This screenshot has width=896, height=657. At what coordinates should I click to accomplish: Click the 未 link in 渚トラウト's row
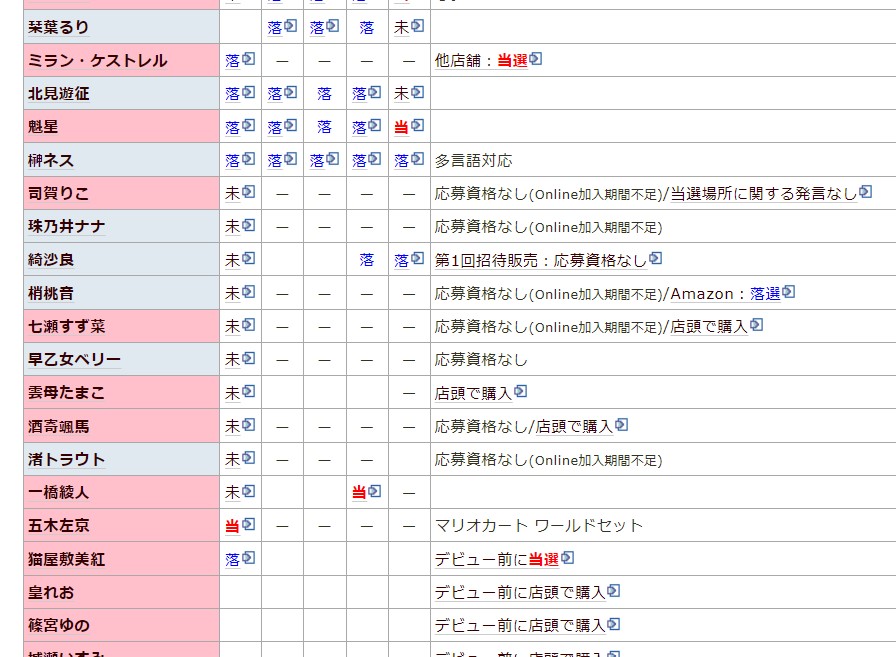click(x=232, y=459)
